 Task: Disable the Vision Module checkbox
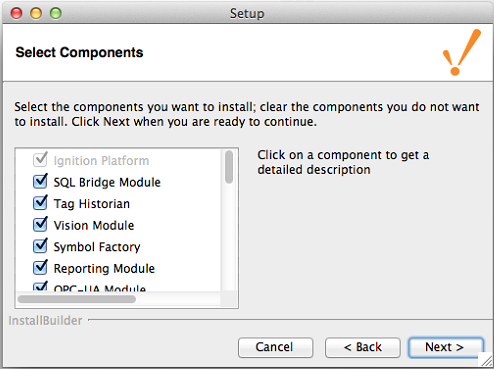40,225
